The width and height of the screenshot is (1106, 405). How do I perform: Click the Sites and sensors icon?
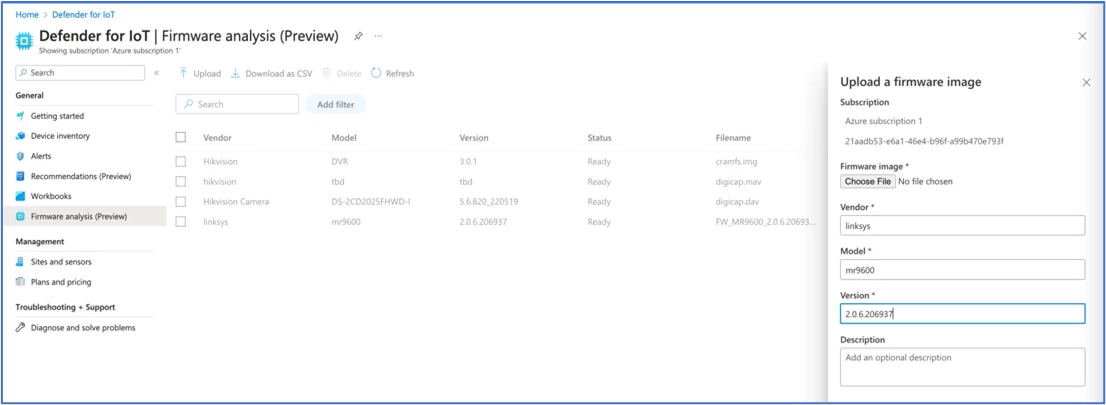click(x=20, y=262)
